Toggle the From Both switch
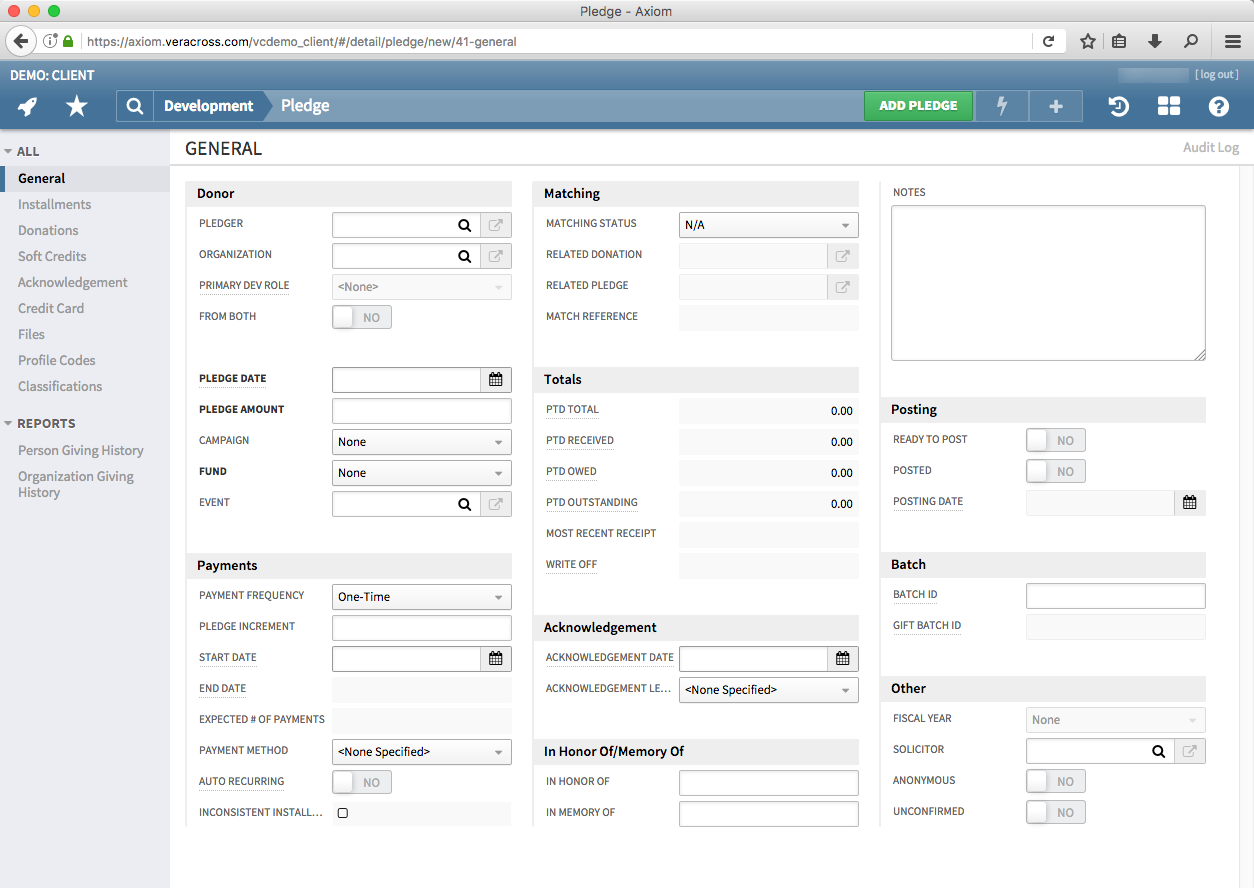 361,317
